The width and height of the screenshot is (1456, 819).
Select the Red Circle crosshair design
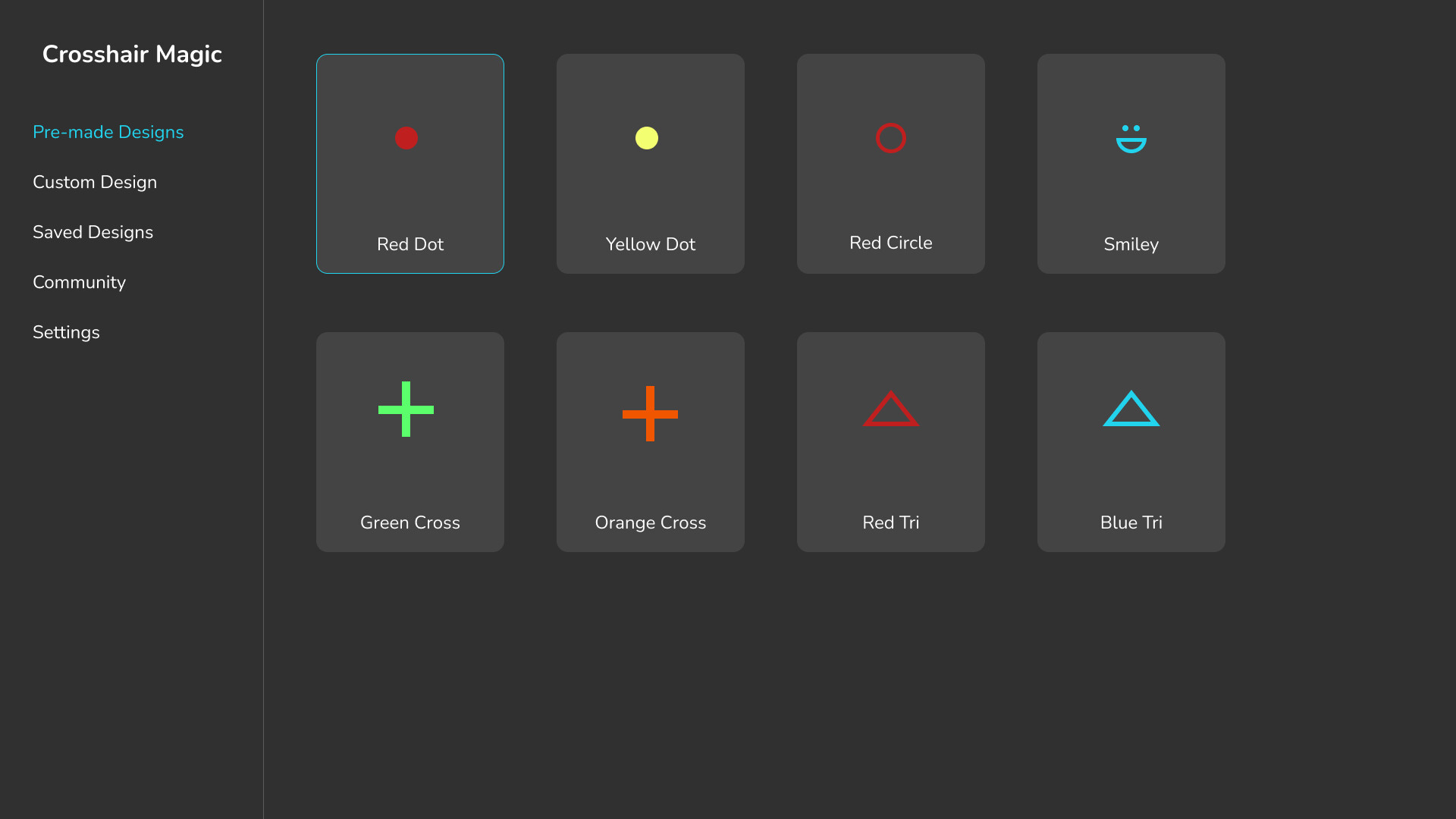pyautogui.click(x=890, y=163)
